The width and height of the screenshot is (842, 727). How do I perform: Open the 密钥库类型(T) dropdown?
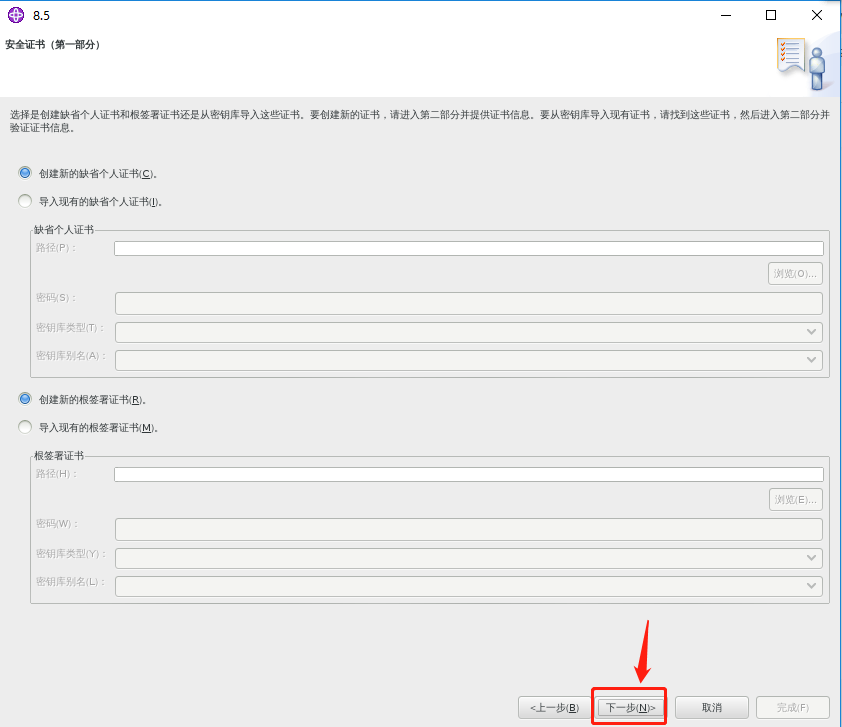(469, 332)
